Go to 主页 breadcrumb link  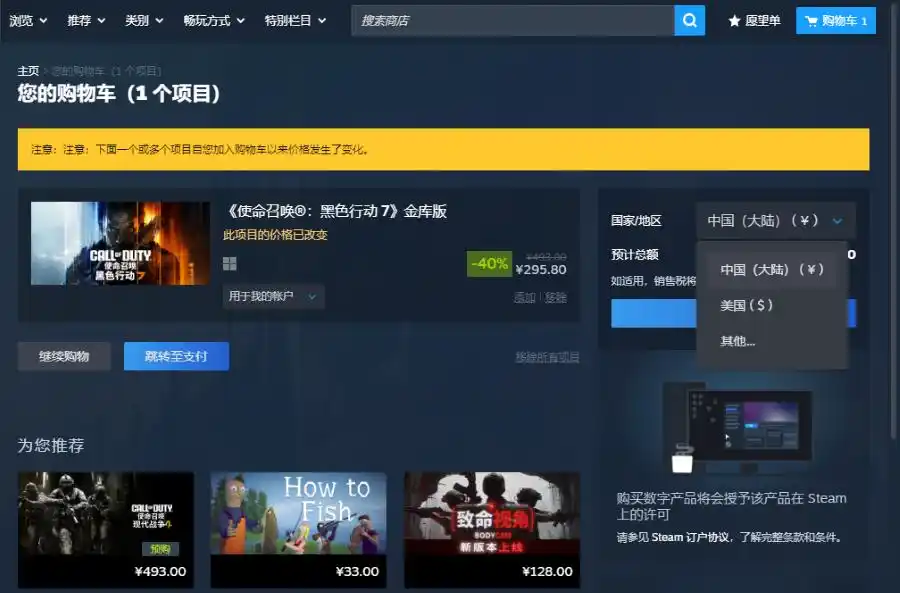click(28, 71)
